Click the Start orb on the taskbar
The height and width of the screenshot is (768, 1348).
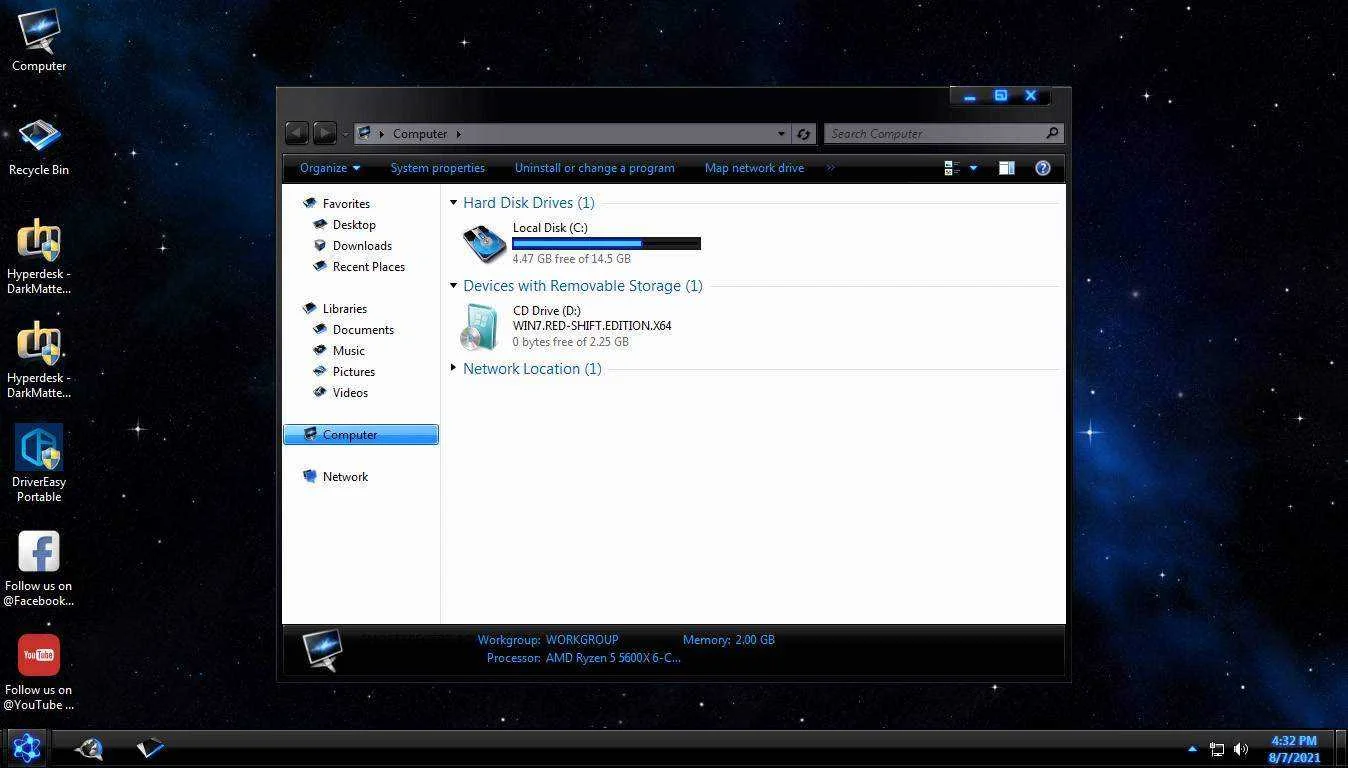[x=26, y=747]
